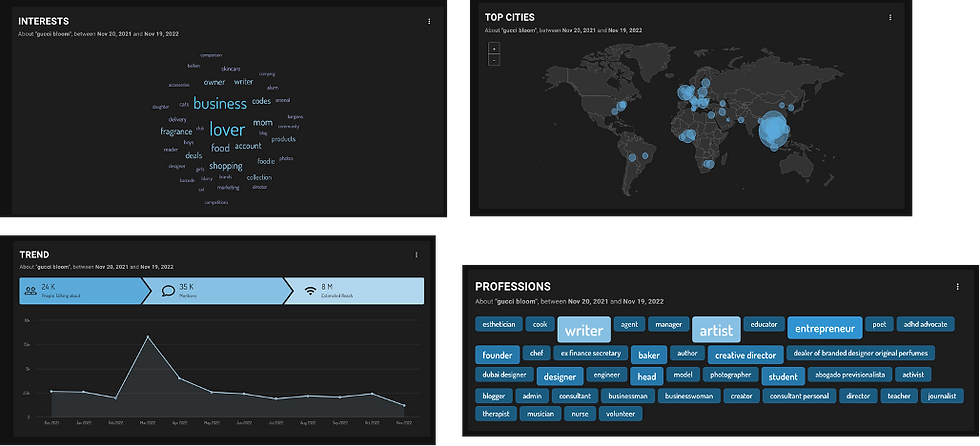The height and width of the screenshot is (446, 980).
Task: Click the 'designer' profession tag
Action: pyautogui.click(x=560, y=376)
